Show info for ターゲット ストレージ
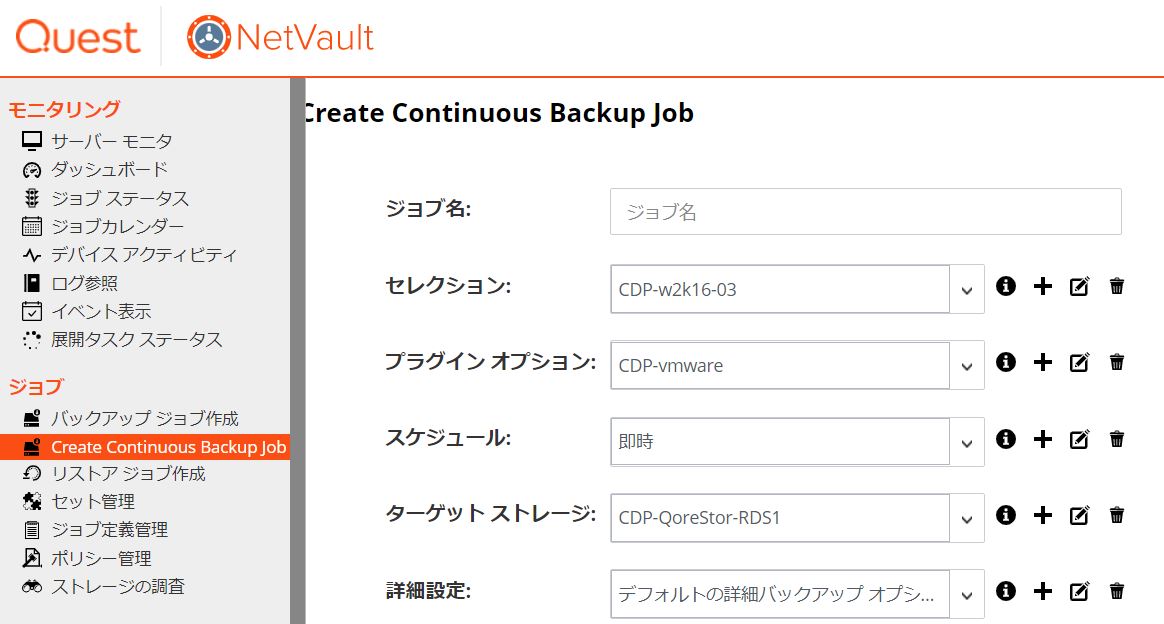 1006,515
